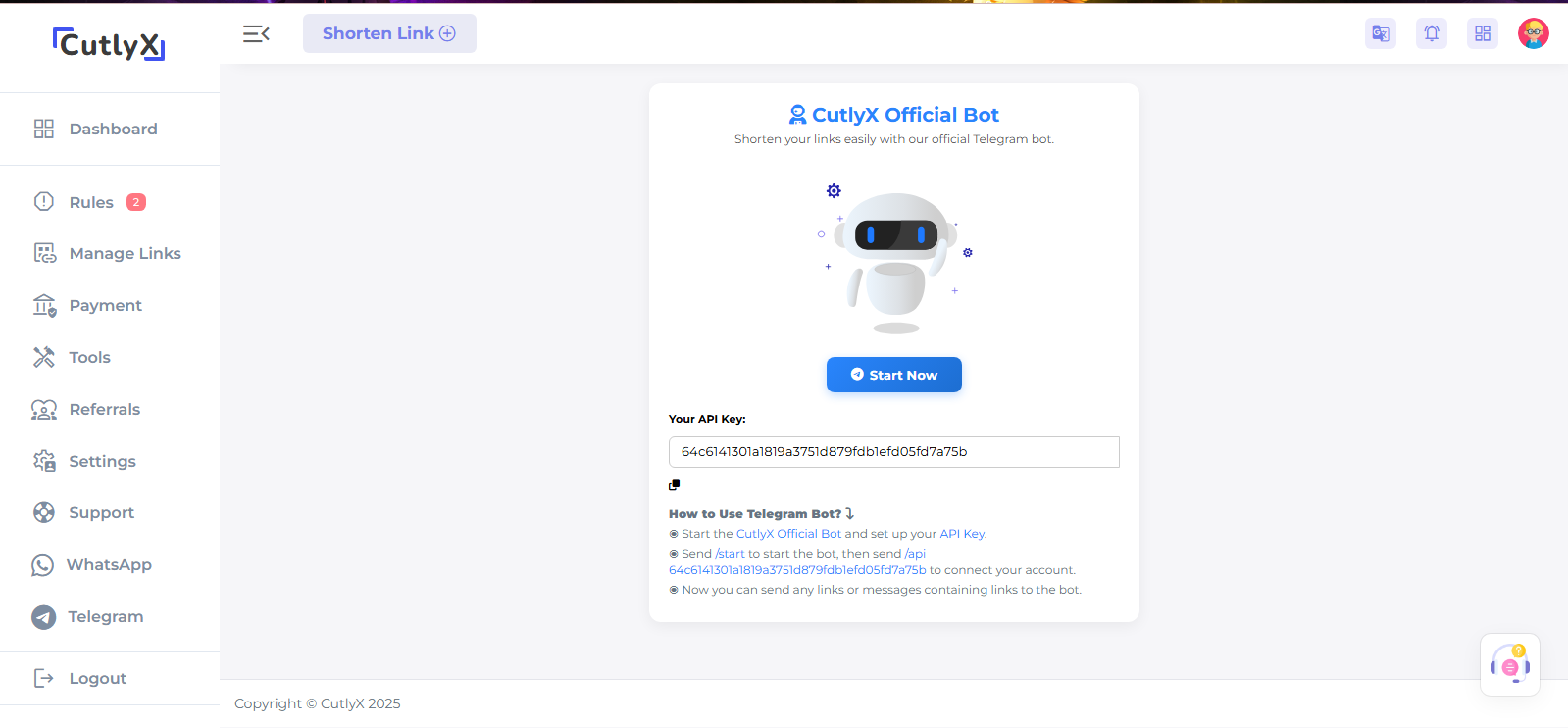Click the Dashboard grid icon

tap(44, 129)
